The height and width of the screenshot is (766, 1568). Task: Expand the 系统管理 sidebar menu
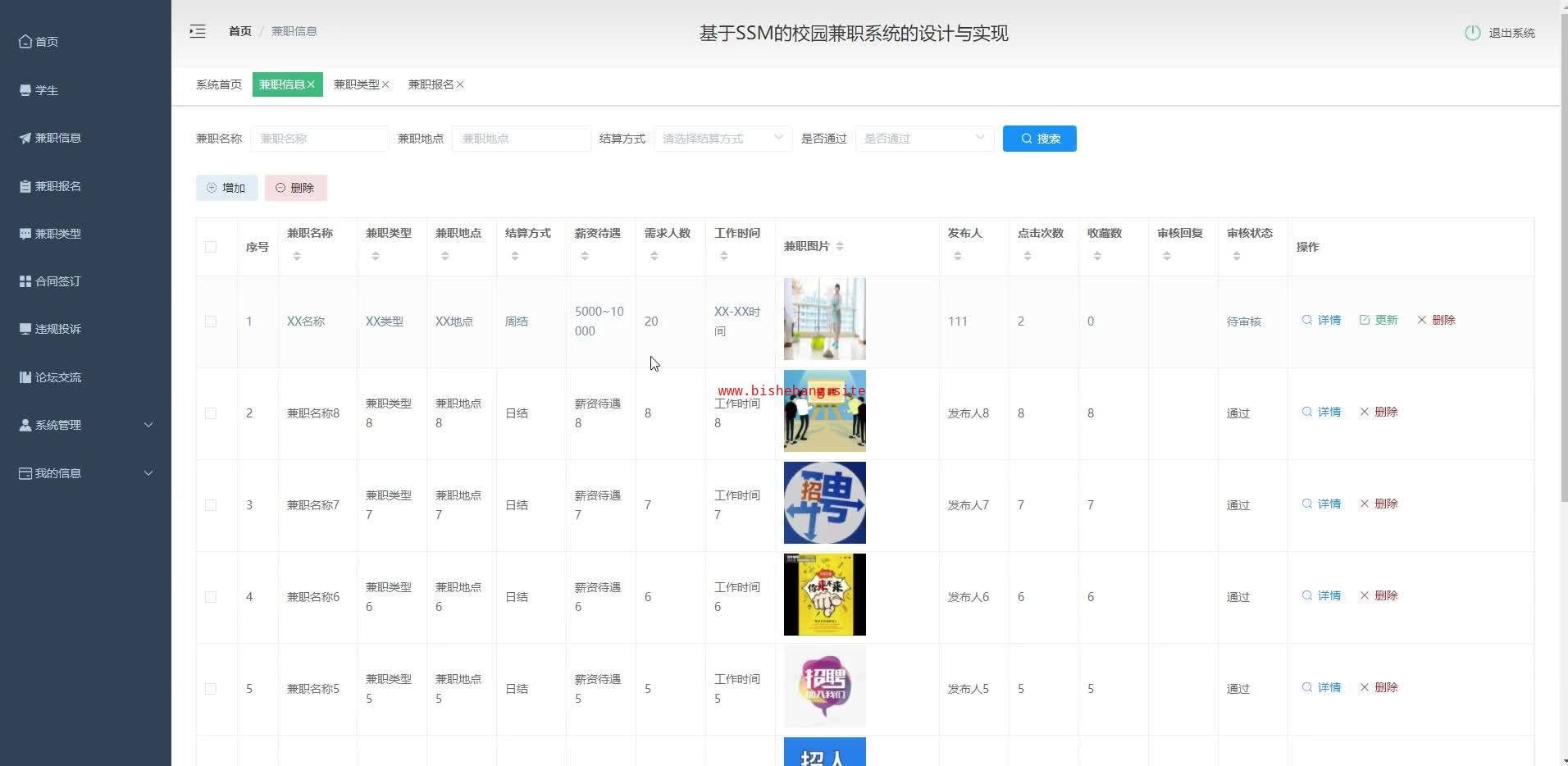[86, 425]
